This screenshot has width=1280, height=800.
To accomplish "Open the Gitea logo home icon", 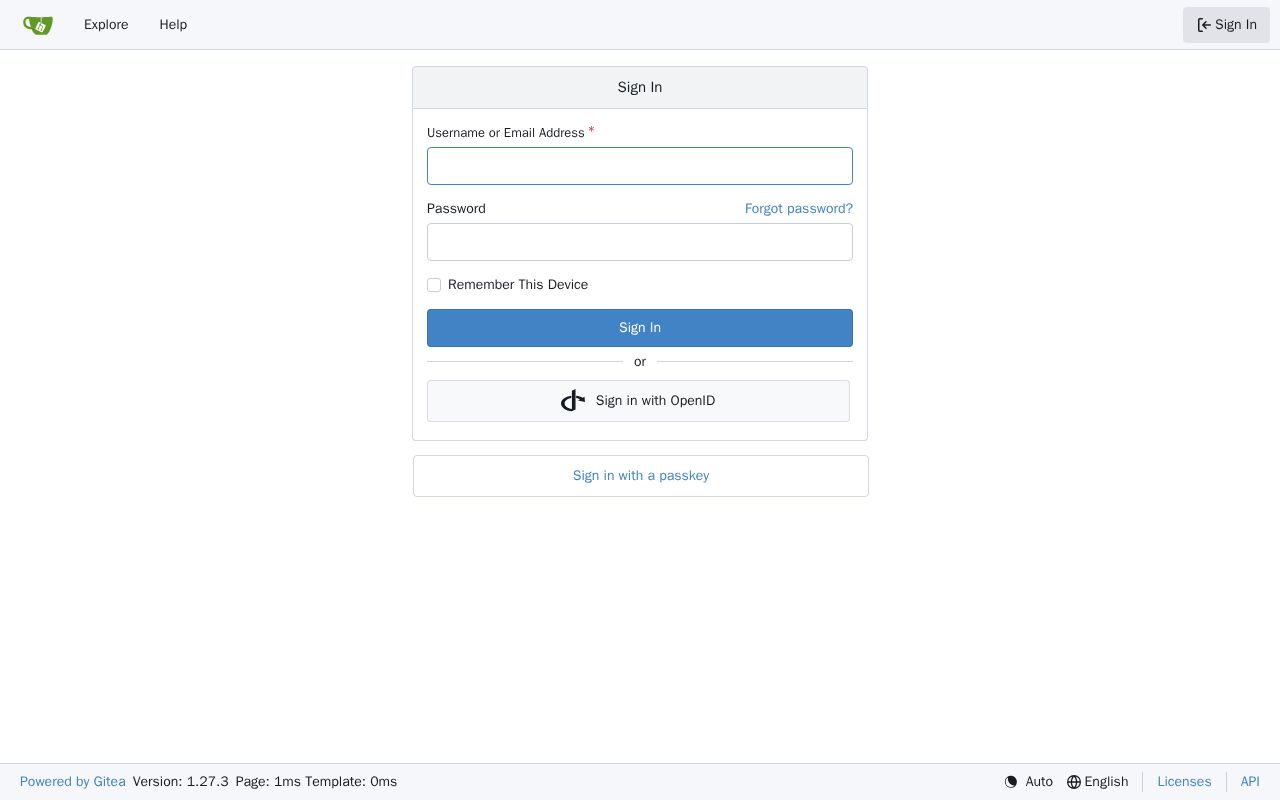I will click(x=38, y=25).
